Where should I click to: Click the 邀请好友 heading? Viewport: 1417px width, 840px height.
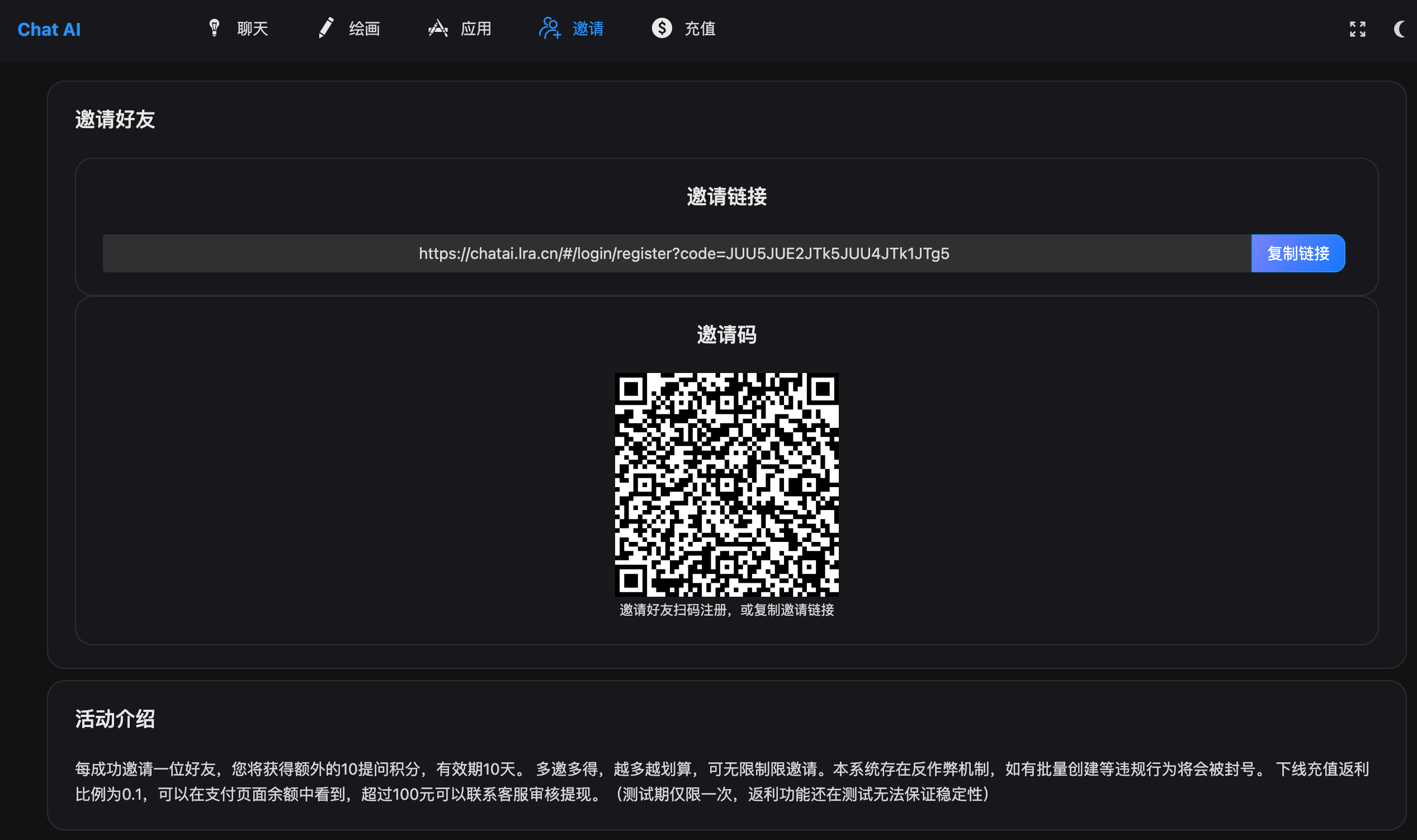(x=115, y=120)
